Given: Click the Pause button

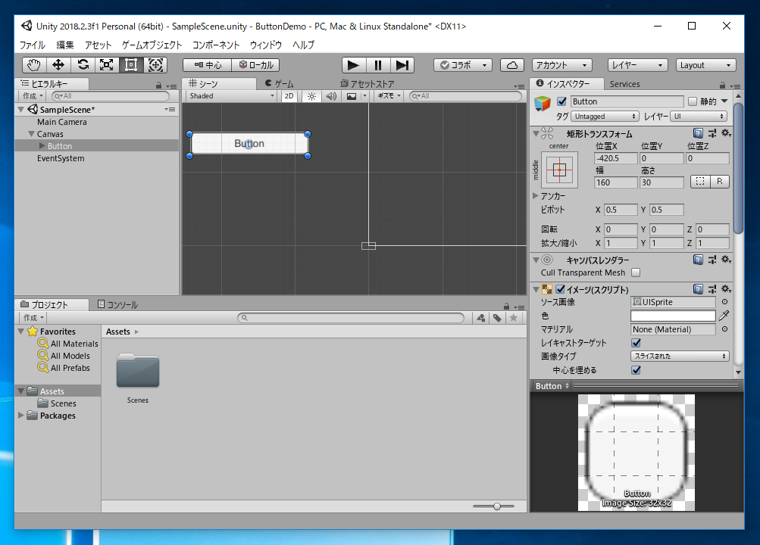Looking at the screenshot, I should (378, 65).
